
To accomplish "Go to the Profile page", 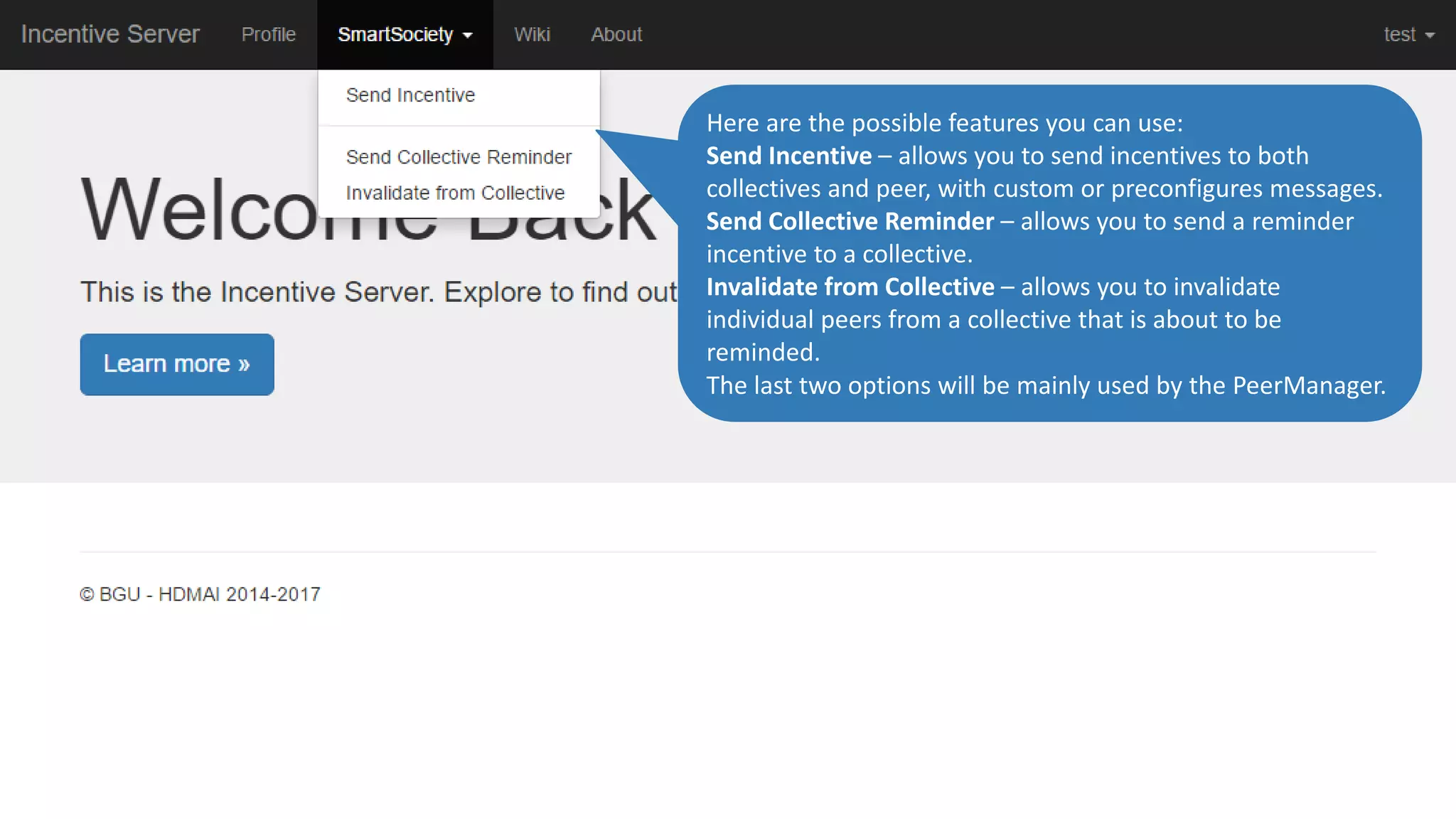I will (268, 34).
